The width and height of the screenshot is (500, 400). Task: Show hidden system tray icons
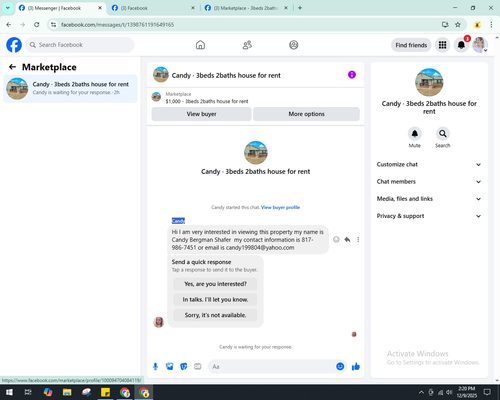(421, 392)
